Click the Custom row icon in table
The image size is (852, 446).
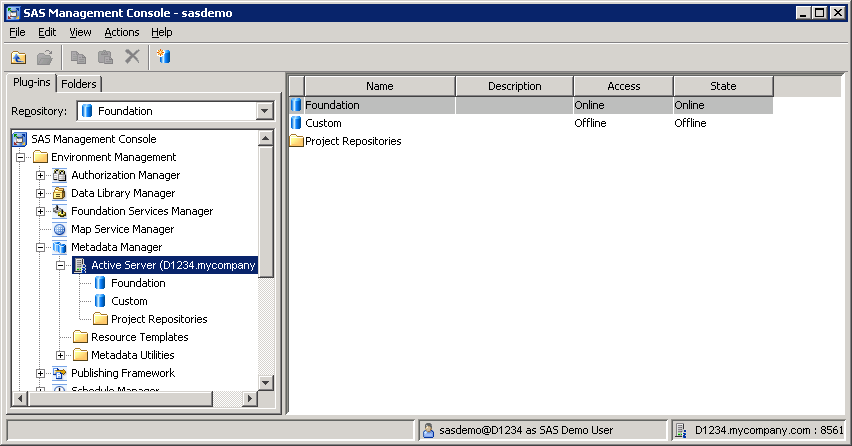click(296, 123)
